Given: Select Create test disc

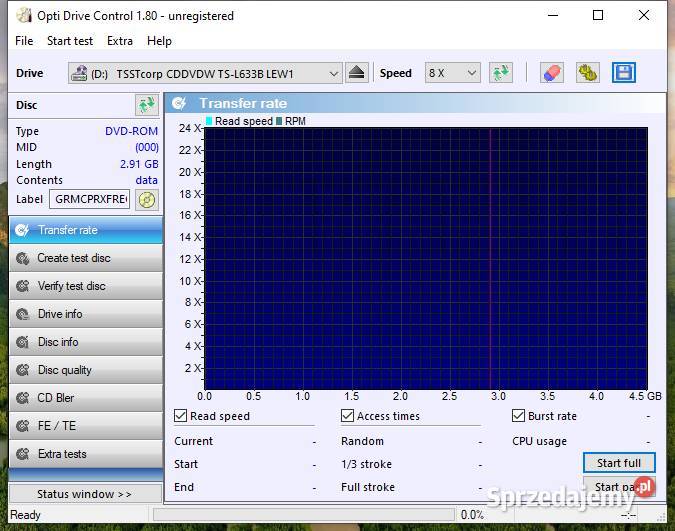Looking at the screenshot, I should (86, 258).
